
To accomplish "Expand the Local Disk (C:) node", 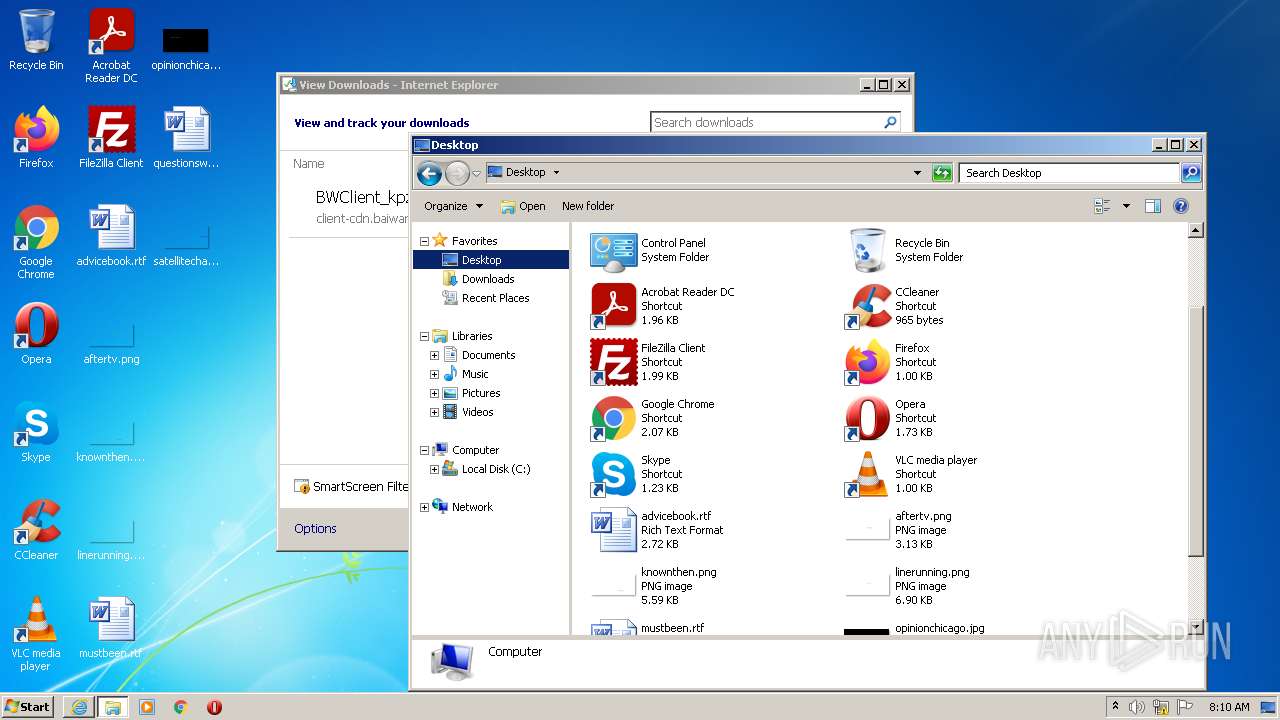I will (434, 469).
